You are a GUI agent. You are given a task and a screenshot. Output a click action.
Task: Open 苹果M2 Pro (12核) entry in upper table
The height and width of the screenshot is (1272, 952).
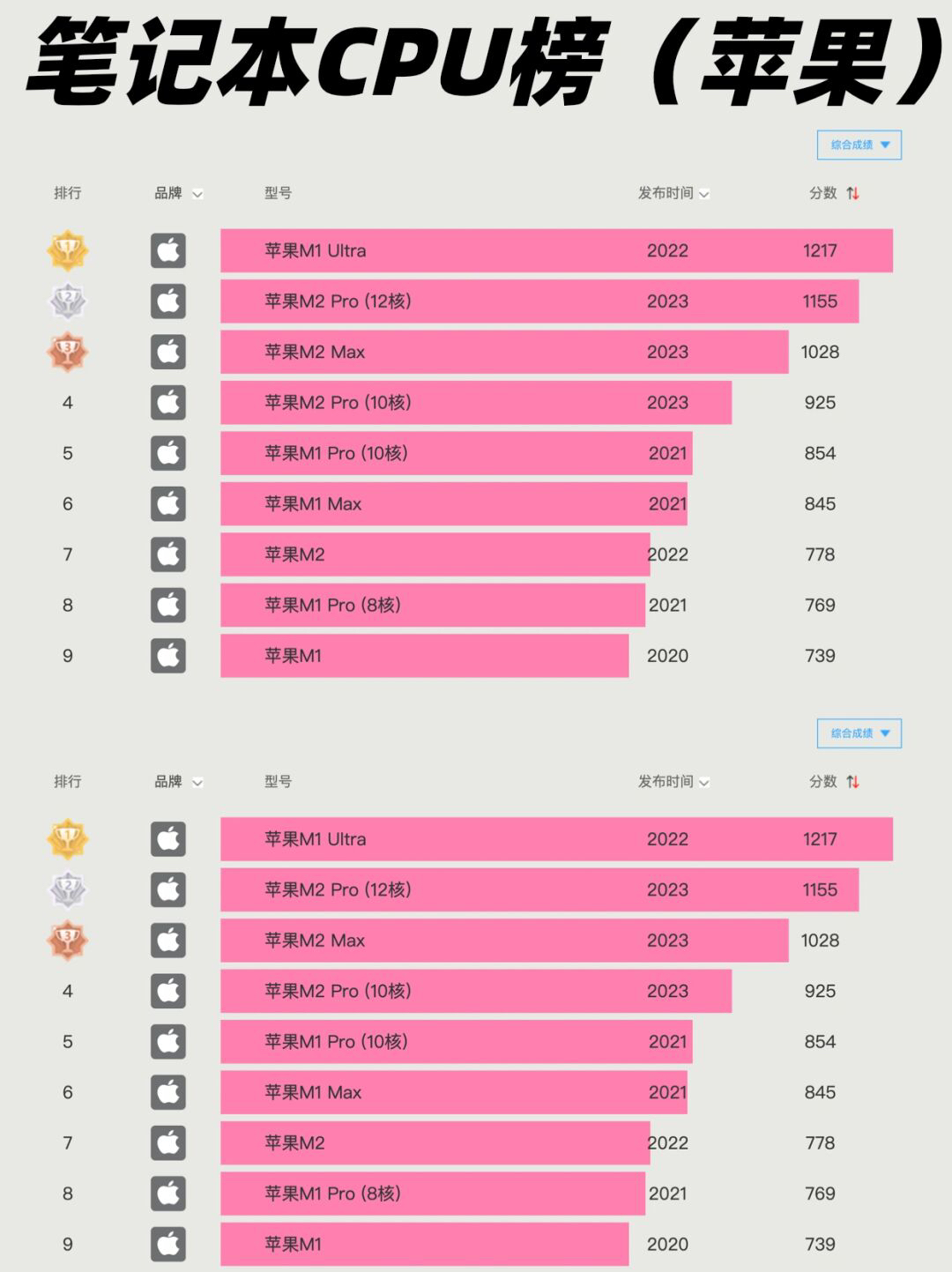click(338, 301)
